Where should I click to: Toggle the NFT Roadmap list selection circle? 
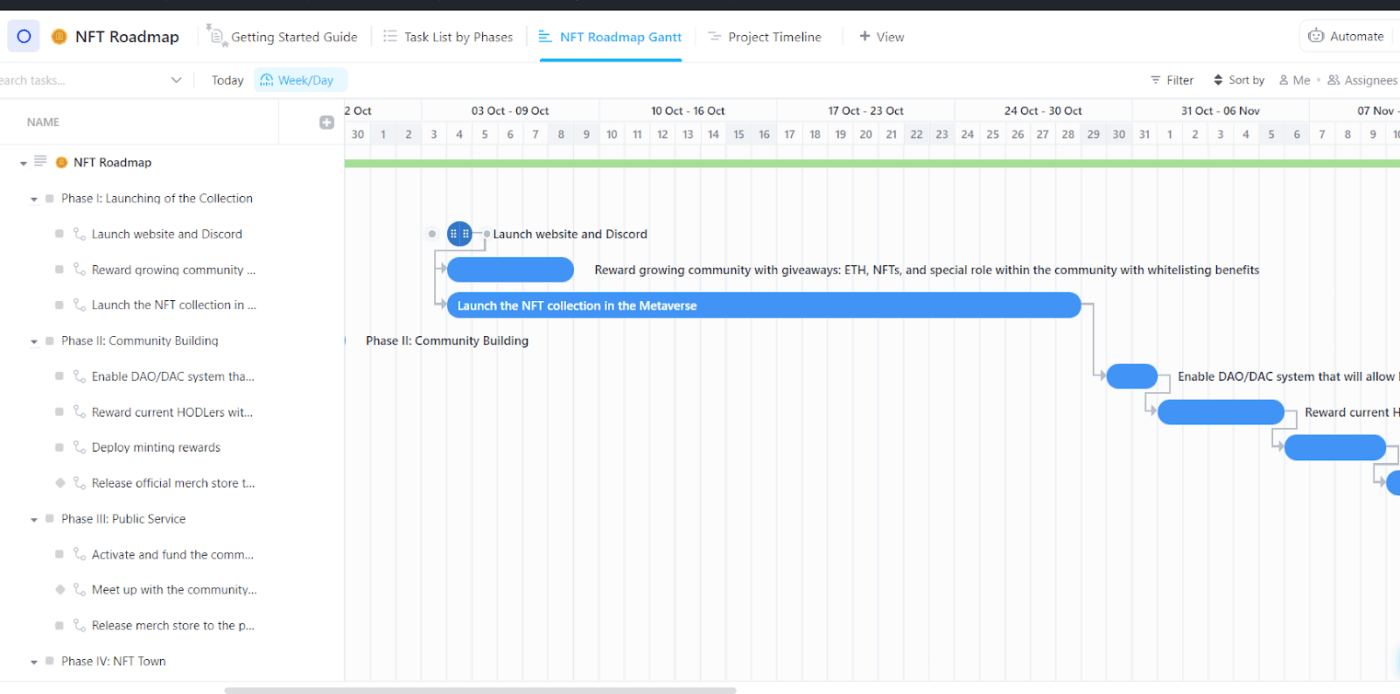[23, 36]
